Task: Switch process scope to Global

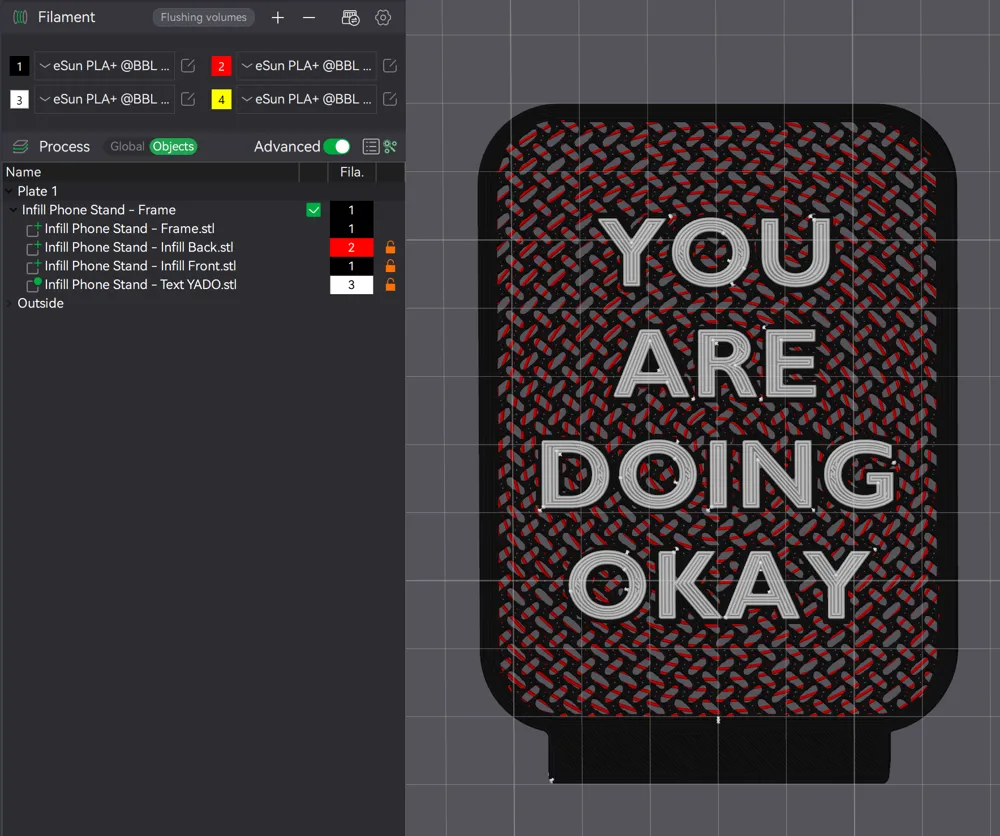Action: (x=127, y=147)
